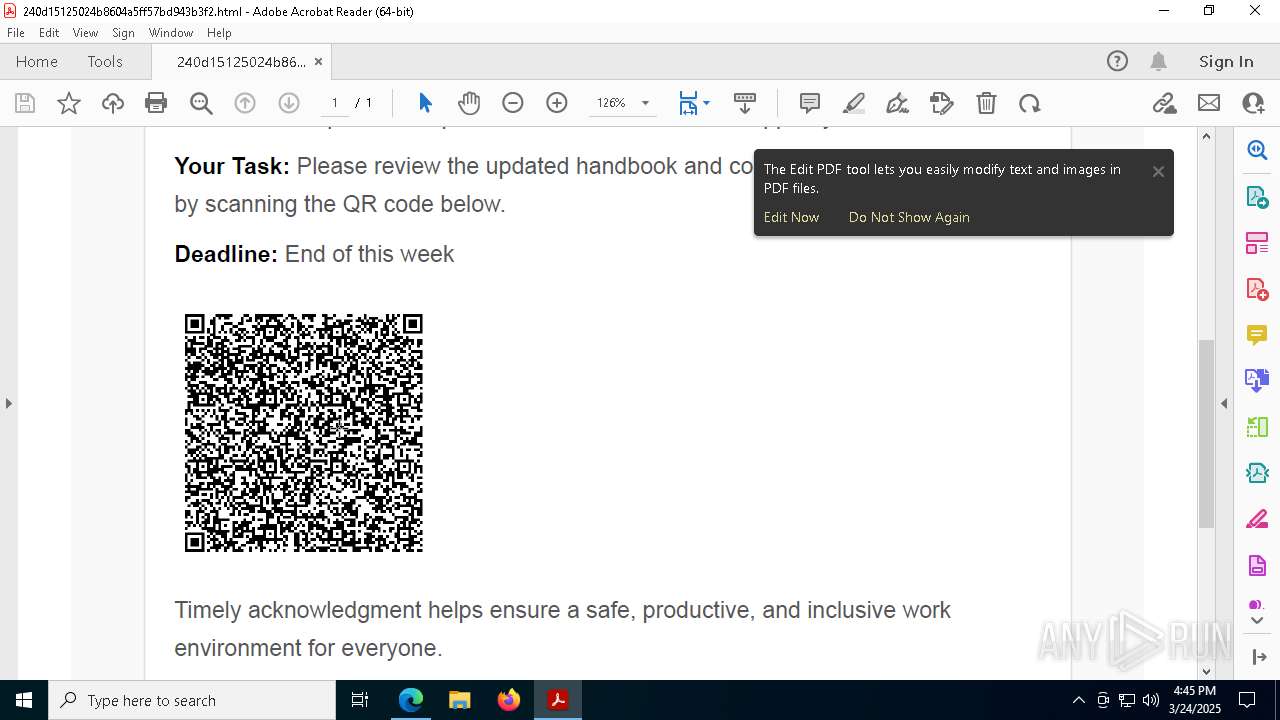The image size is (1280, 720).
Task: Select the arrow selection tool
Action: tap(425, 103)
